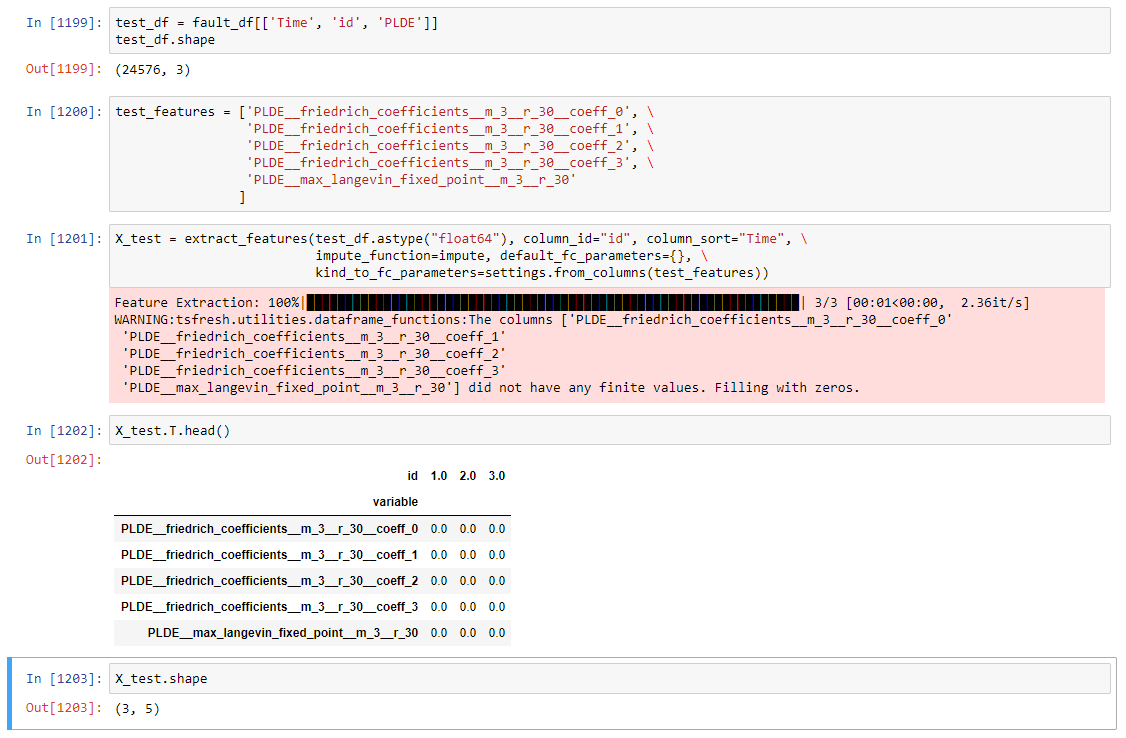Image resolution: width=1126 pixels, height=738 pixels.
Task: Click the Out[1202] prompt label
Action: 65,459
